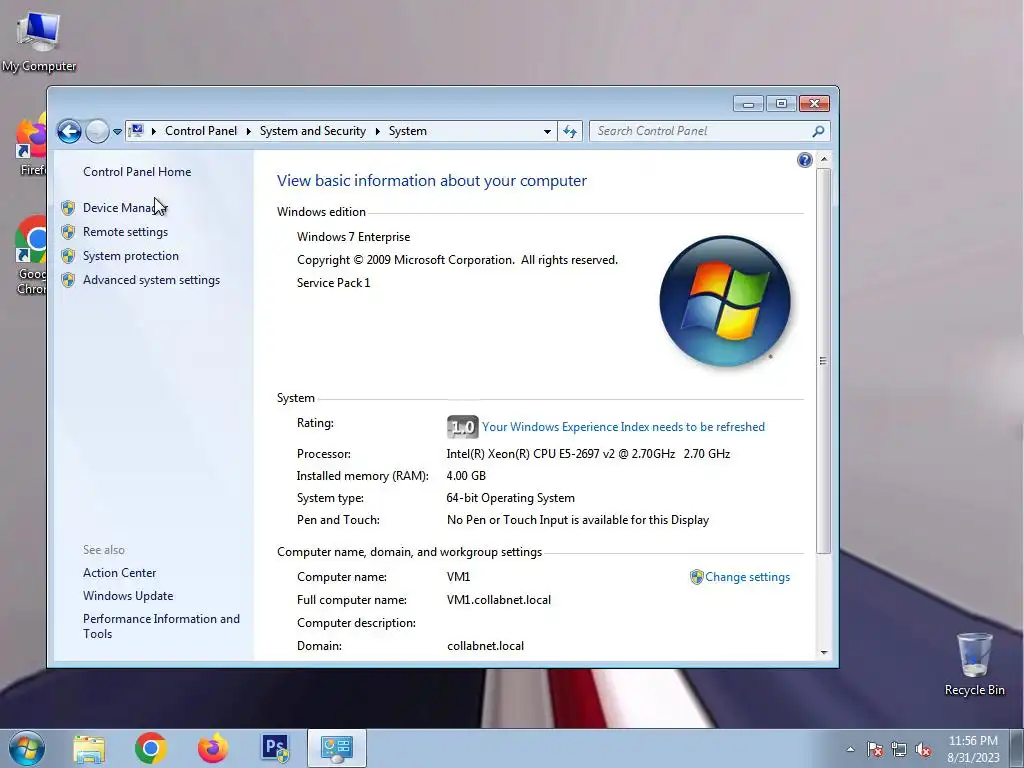Click the 1.0 rating badge
1024x768 pixels.
(x=462, y=427)
